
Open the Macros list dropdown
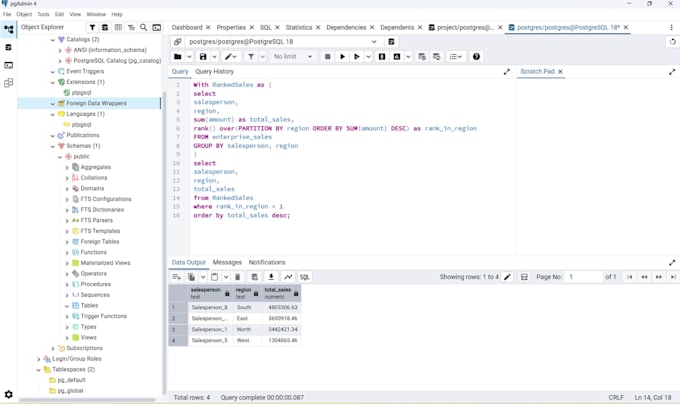tap(456, 57)
